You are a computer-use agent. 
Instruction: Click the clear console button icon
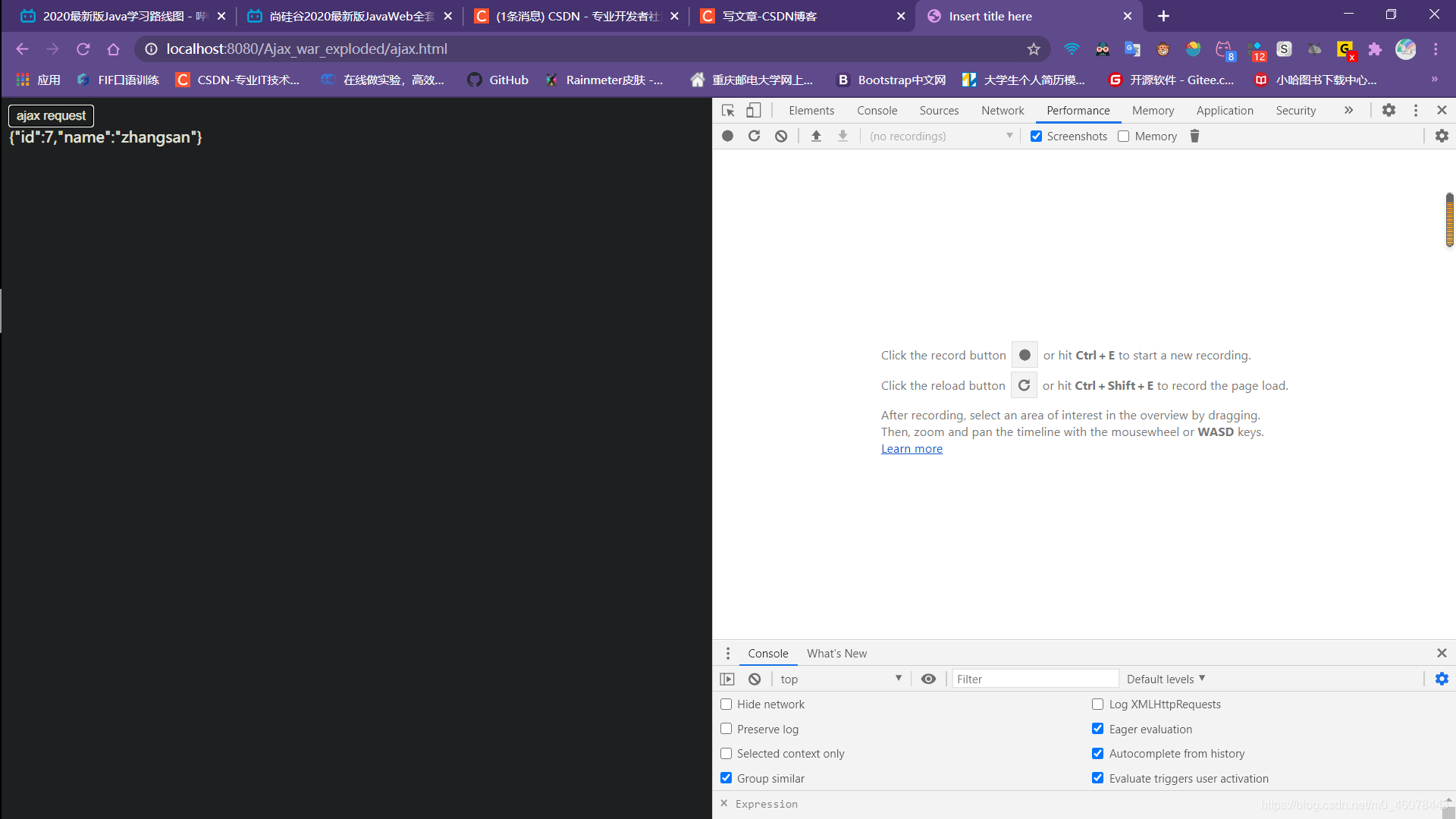754,679
